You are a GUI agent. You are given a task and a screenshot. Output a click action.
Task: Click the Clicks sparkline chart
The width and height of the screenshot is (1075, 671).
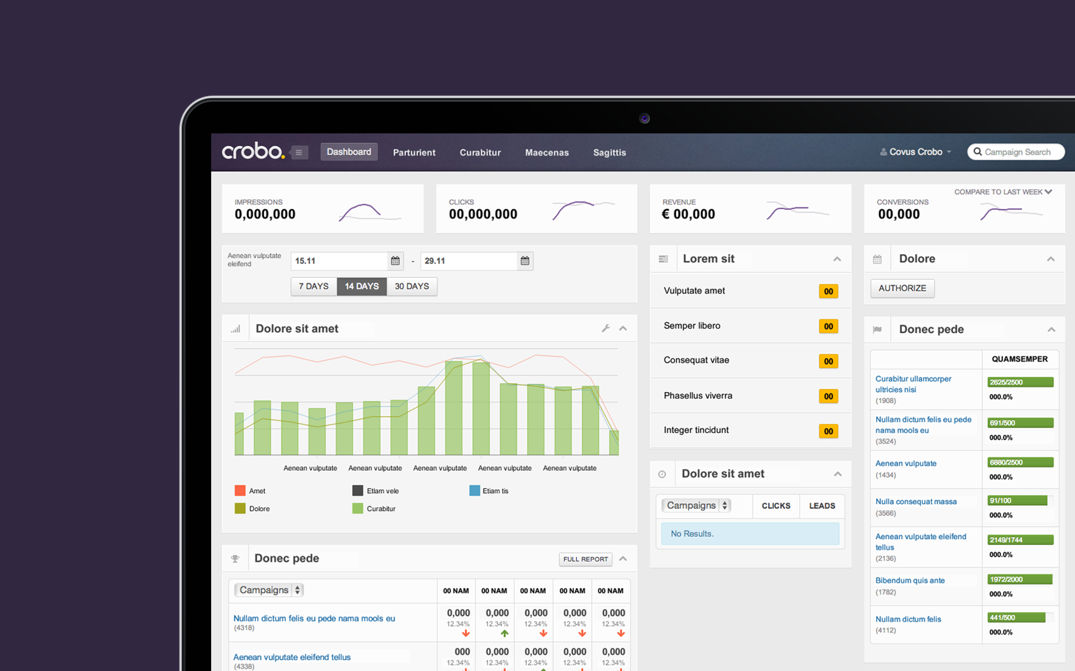coord(583,210)
